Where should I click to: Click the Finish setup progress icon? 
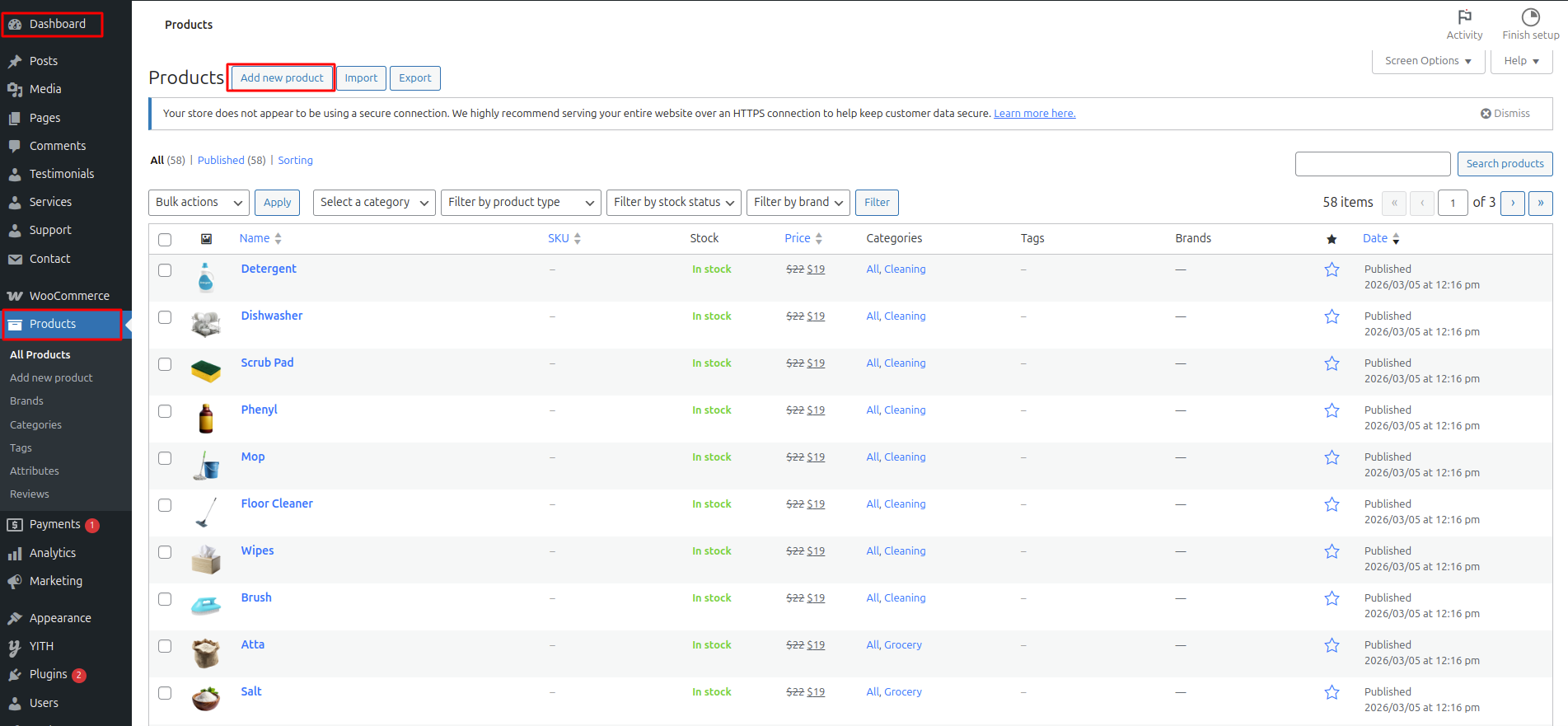pos(1530,17)
